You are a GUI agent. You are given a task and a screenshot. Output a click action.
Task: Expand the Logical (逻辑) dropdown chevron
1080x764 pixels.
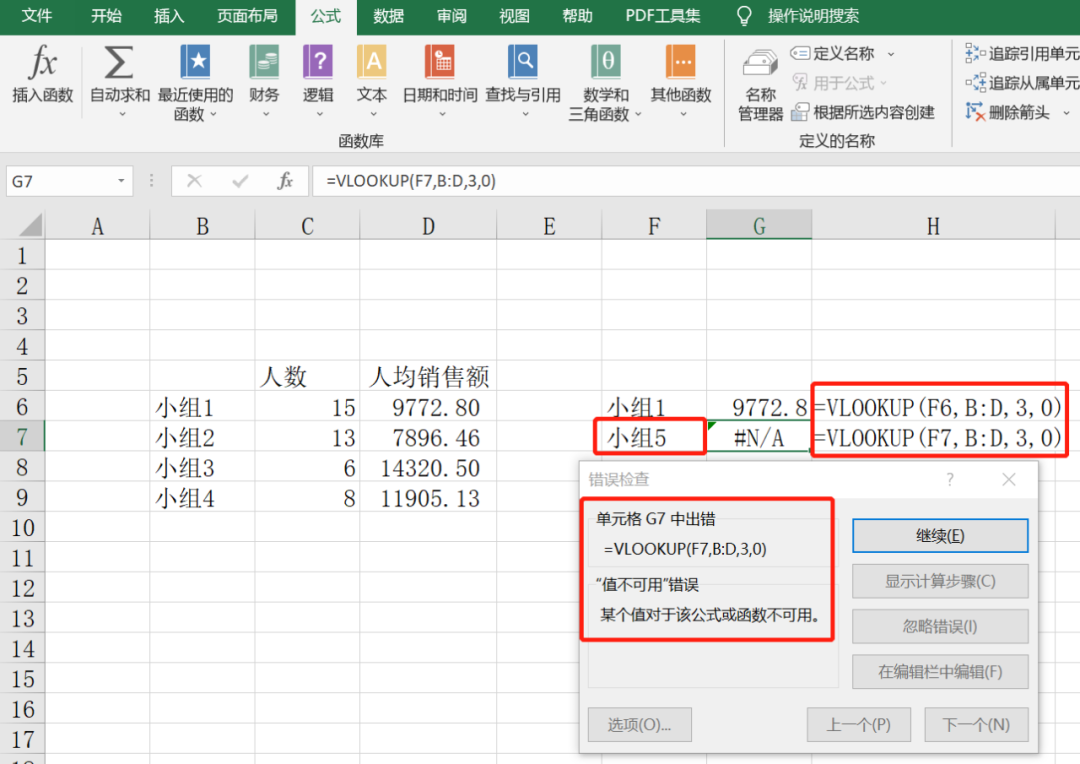(319, 114)
